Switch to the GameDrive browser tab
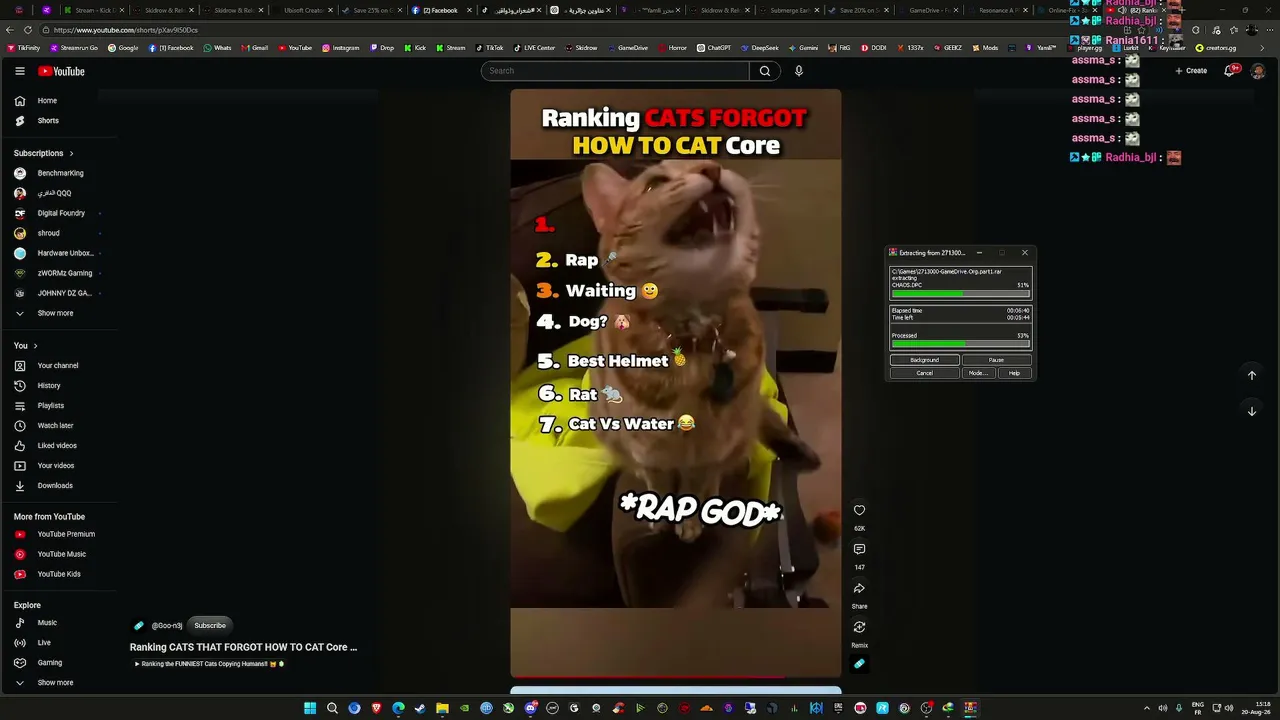The image size is (1280, 720). pyautogui.click(x=928, y=10)
